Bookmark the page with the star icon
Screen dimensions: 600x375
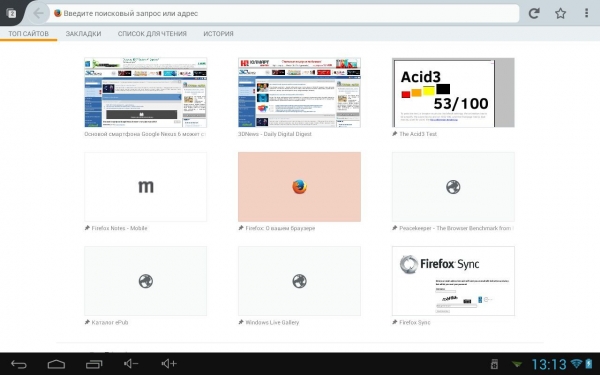[561, 13]
